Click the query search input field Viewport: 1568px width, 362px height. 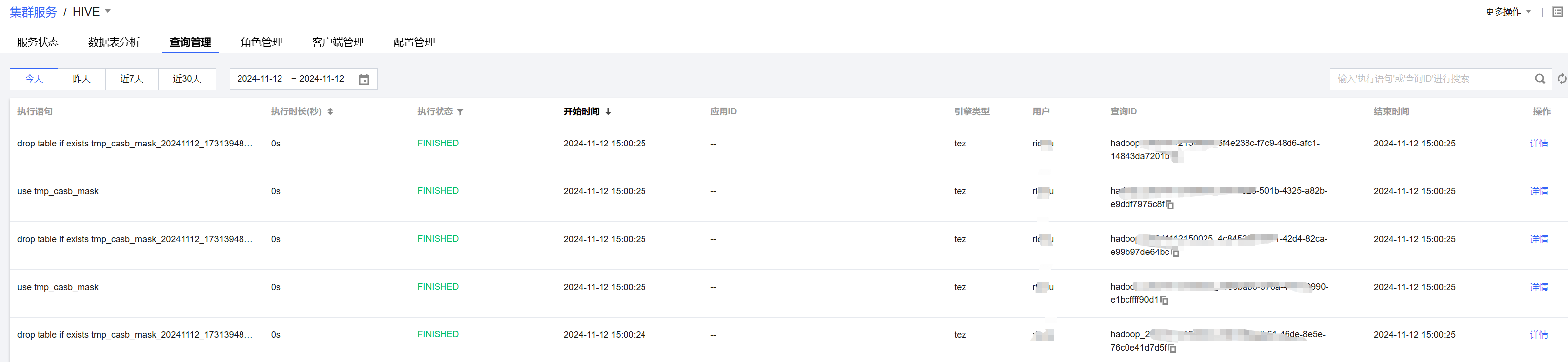tap(1430, 79)
